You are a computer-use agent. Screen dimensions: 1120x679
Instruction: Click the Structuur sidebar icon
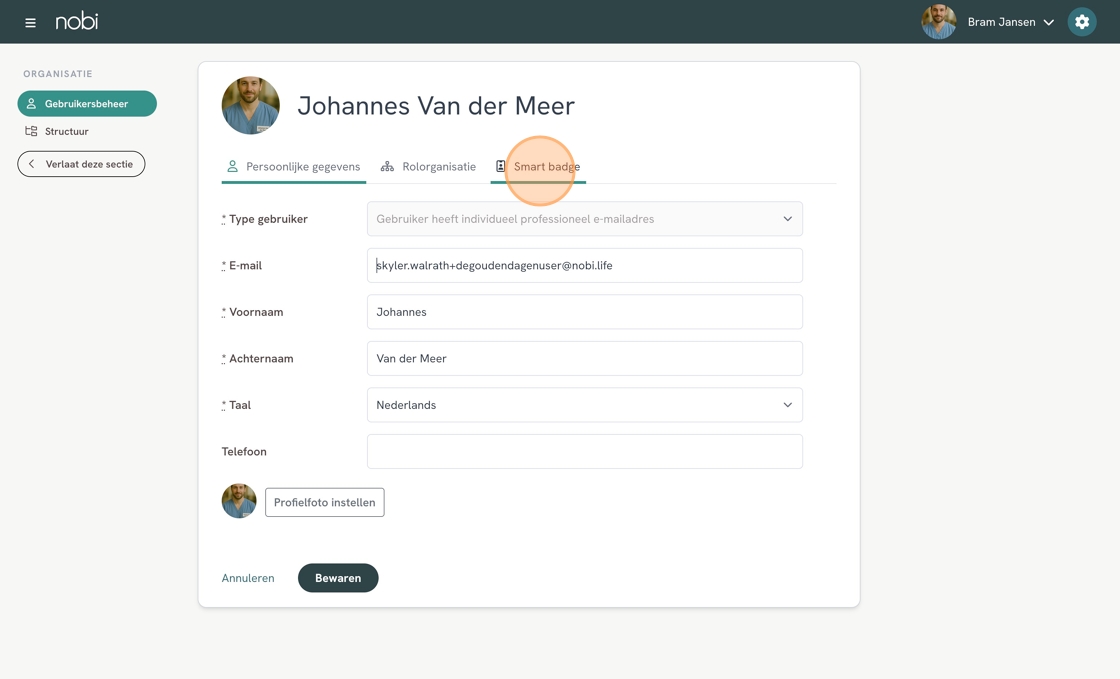click(x=31, y=131)
